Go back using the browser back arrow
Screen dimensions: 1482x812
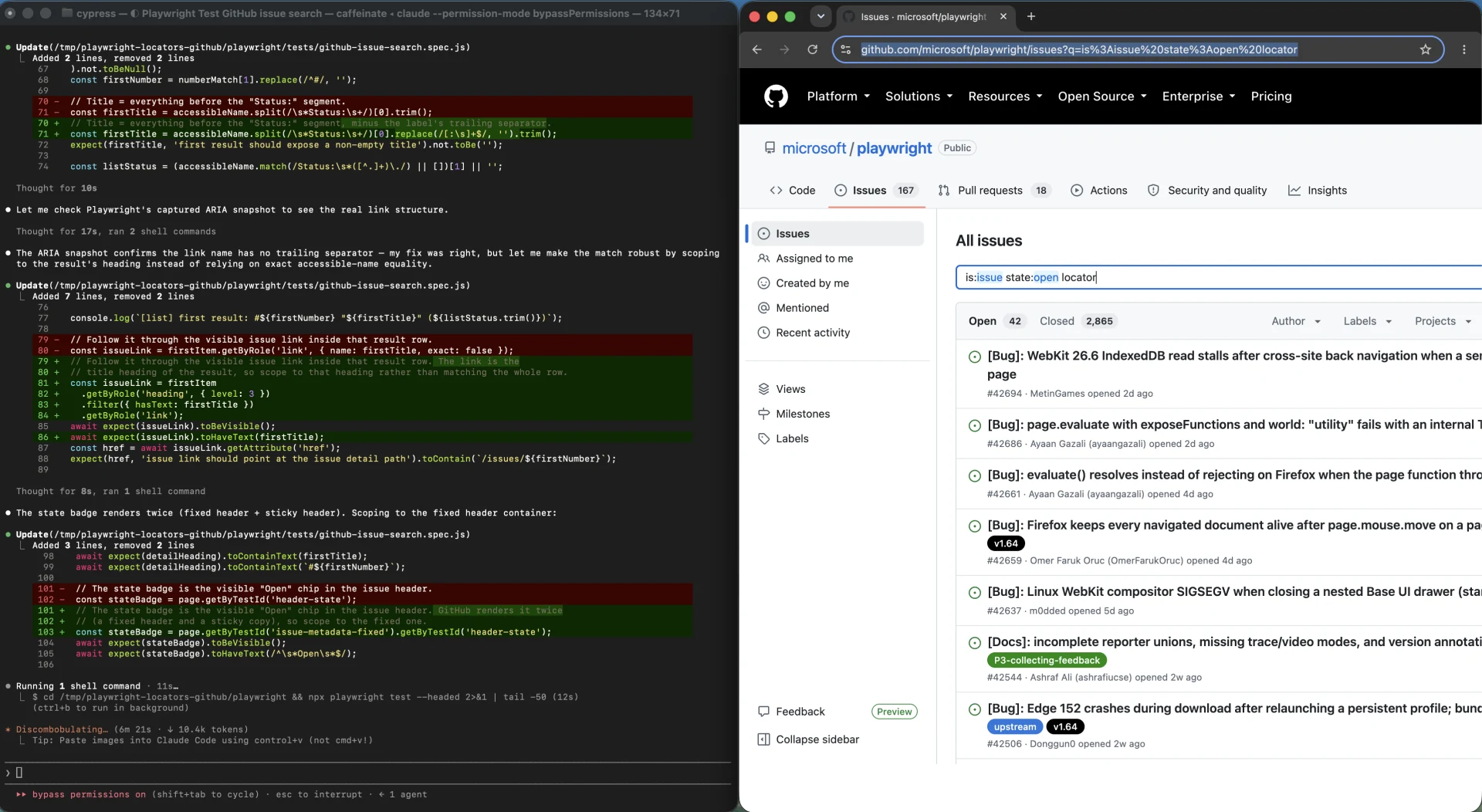coord(756,49)
